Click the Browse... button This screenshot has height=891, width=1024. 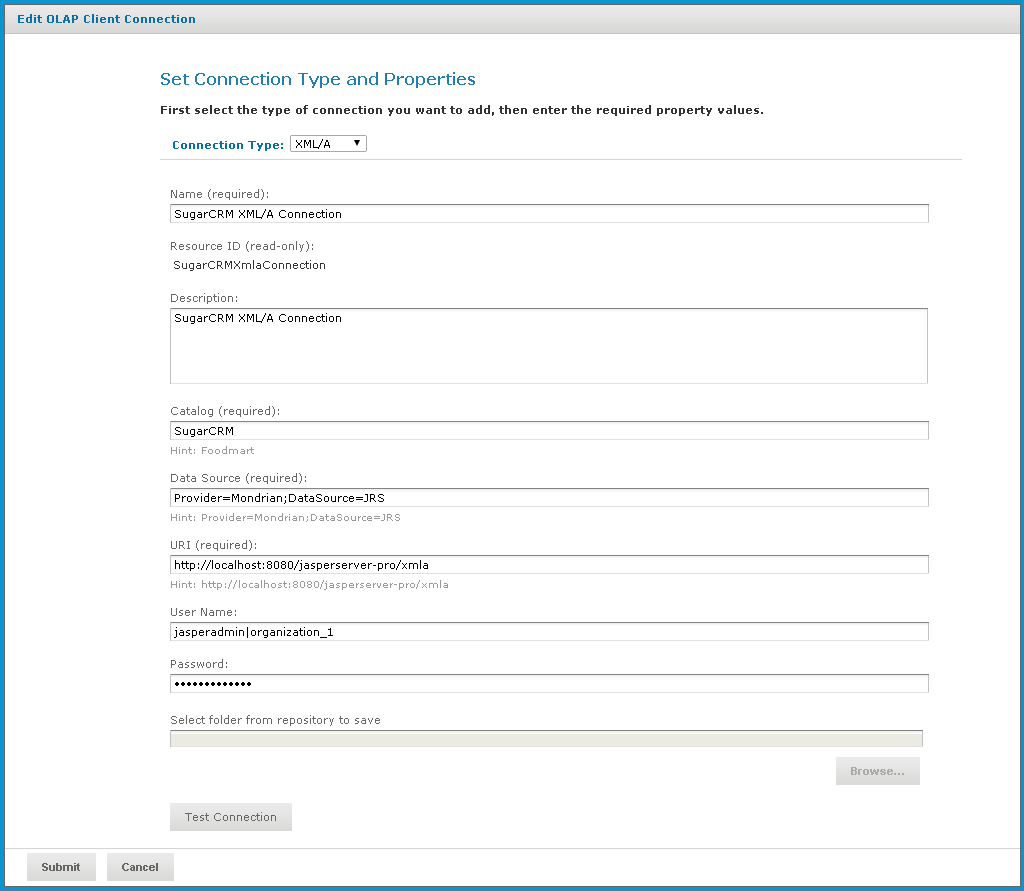[877, 771]
